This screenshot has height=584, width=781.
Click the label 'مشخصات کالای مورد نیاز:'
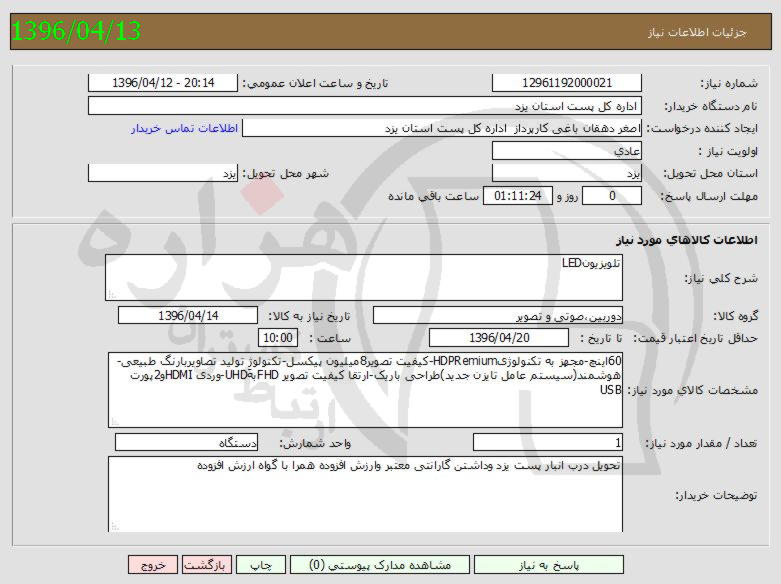692,391
